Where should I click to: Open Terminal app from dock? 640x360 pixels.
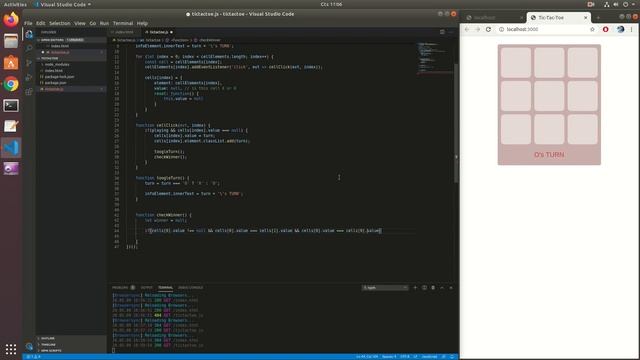(x=11, y=105)
